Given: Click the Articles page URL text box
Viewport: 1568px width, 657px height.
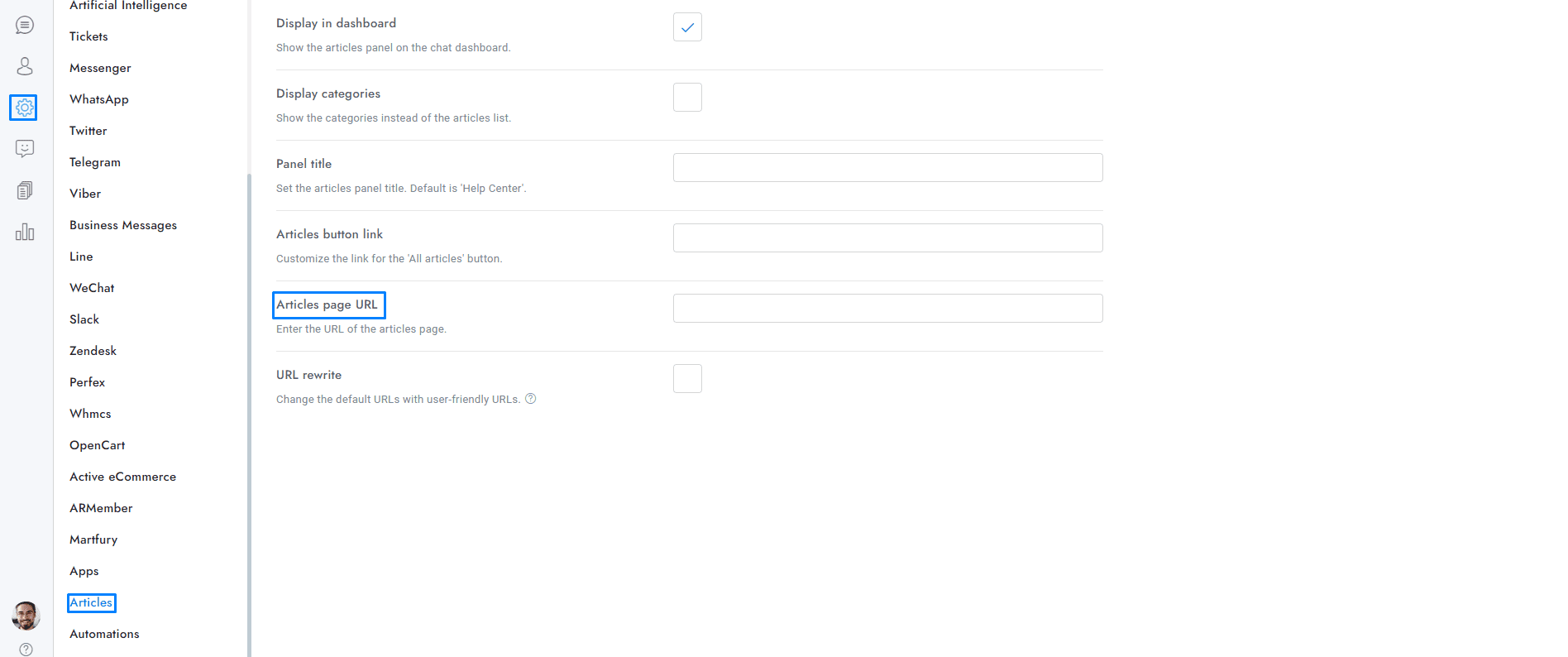Looking at the screenshot, I should point(887,309).
